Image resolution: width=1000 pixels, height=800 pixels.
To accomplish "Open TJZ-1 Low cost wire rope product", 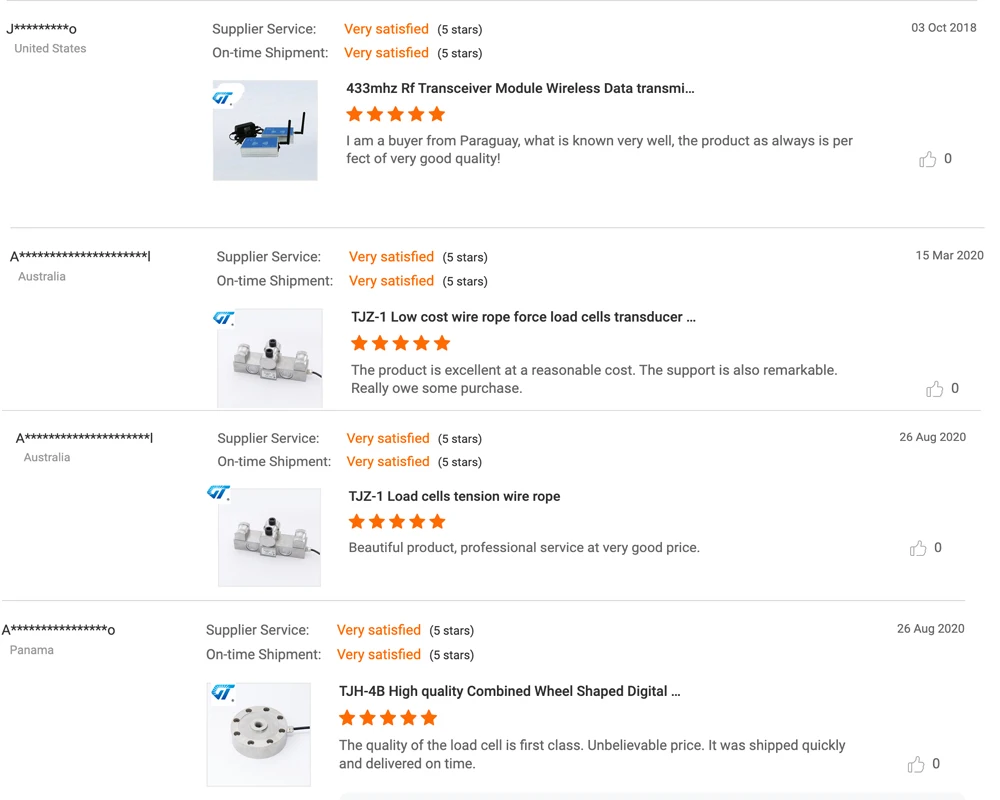I will (523, 317).
